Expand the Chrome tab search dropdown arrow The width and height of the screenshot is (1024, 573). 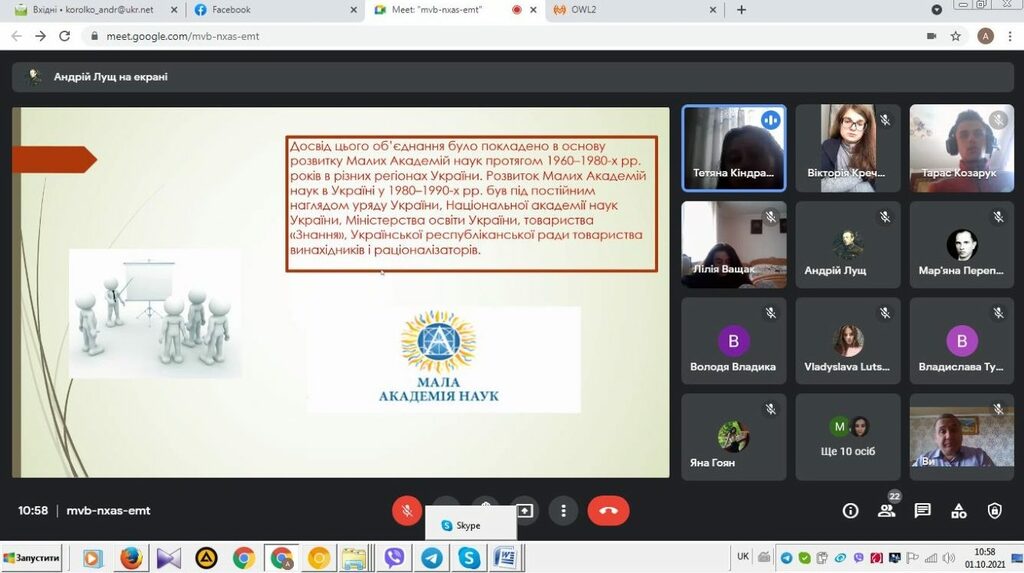point(937,10)
